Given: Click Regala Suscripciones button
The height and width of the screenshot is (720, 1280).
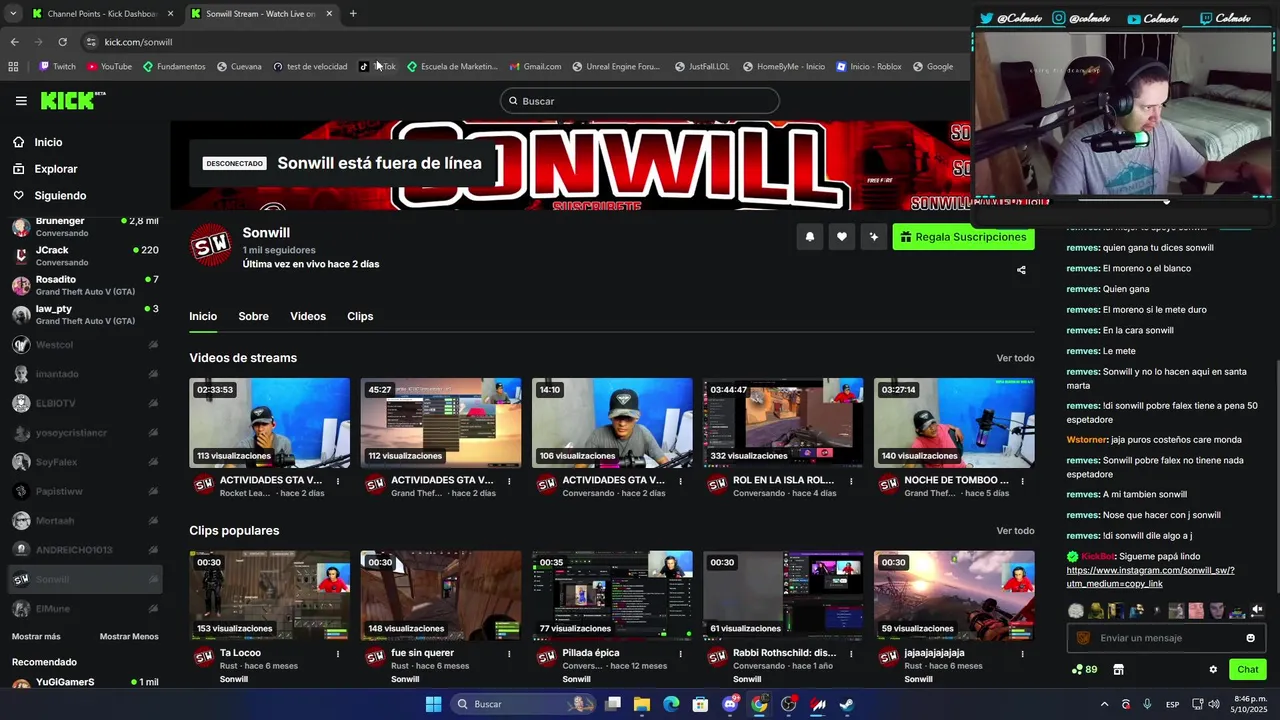Looking at the screenshot, I should (963, 237).
